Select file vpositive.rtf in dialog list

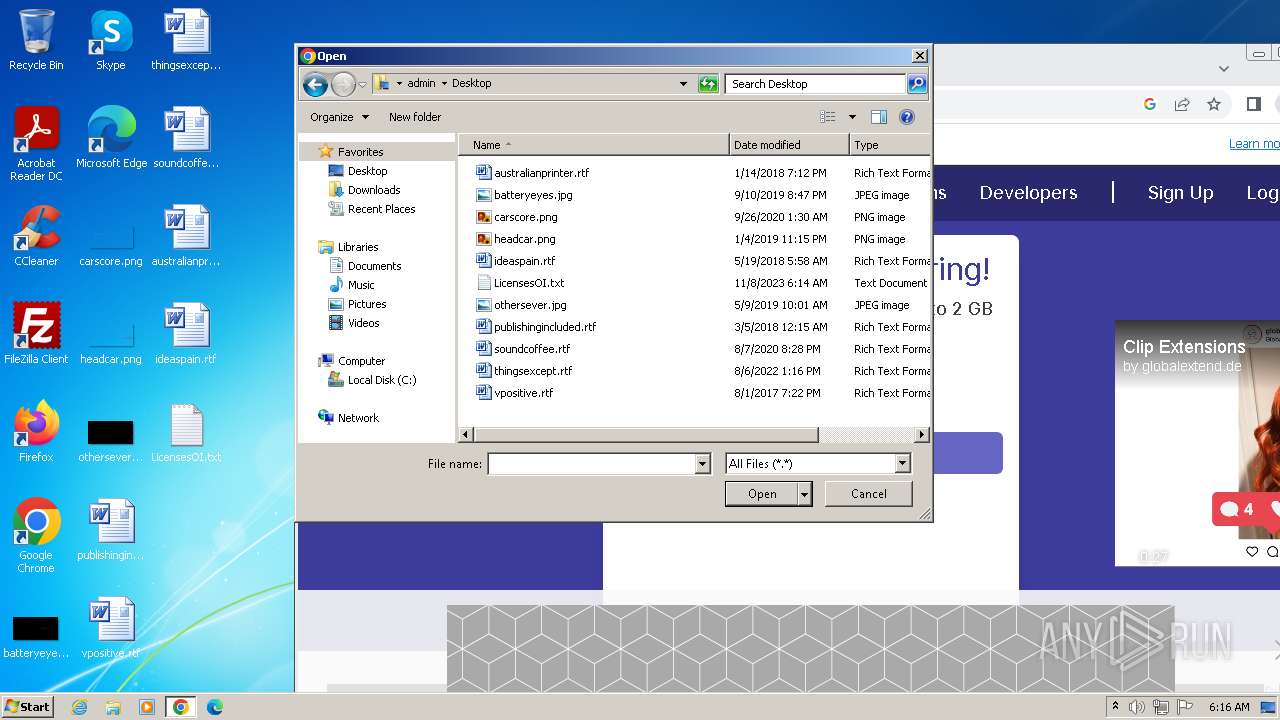coord(523,393)
